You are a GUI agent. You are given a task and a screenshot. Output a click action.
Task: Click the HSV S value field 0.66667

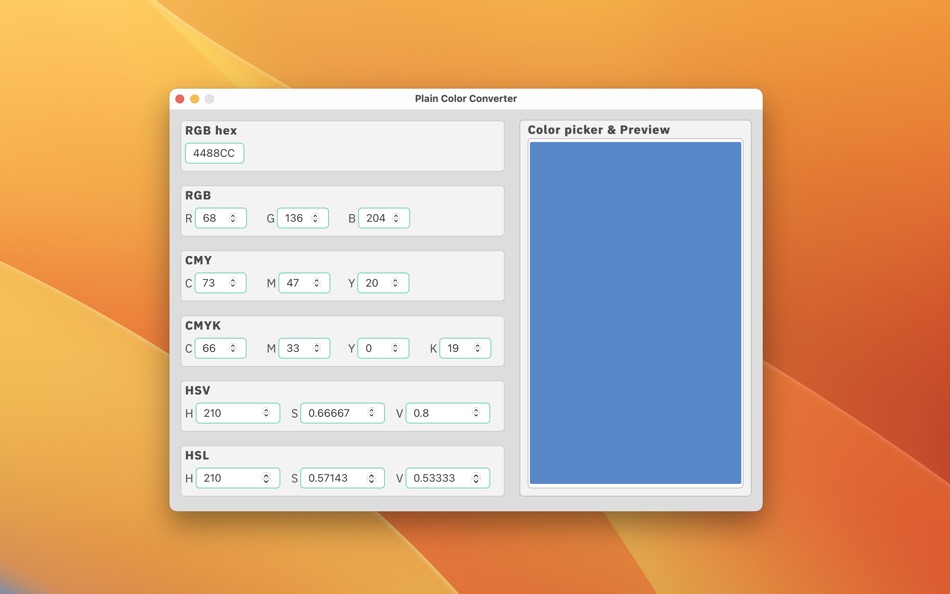pyautogui.click(x=343, y=413)
